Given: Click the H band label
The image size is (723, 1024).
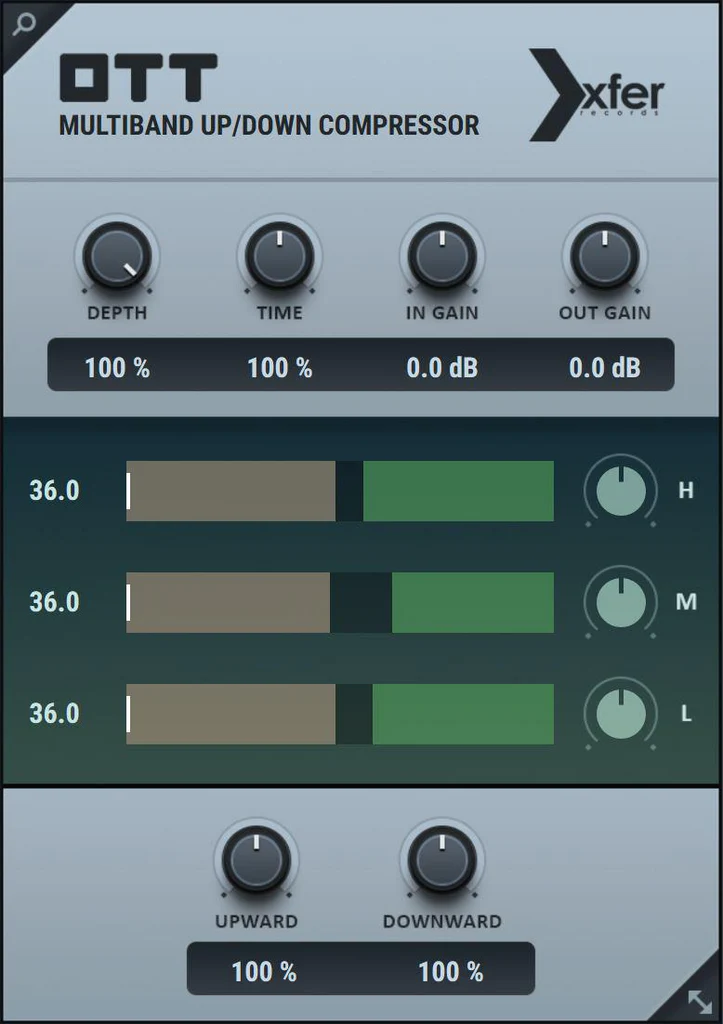Looking at the screenshot, I should (x=686, y=490).
